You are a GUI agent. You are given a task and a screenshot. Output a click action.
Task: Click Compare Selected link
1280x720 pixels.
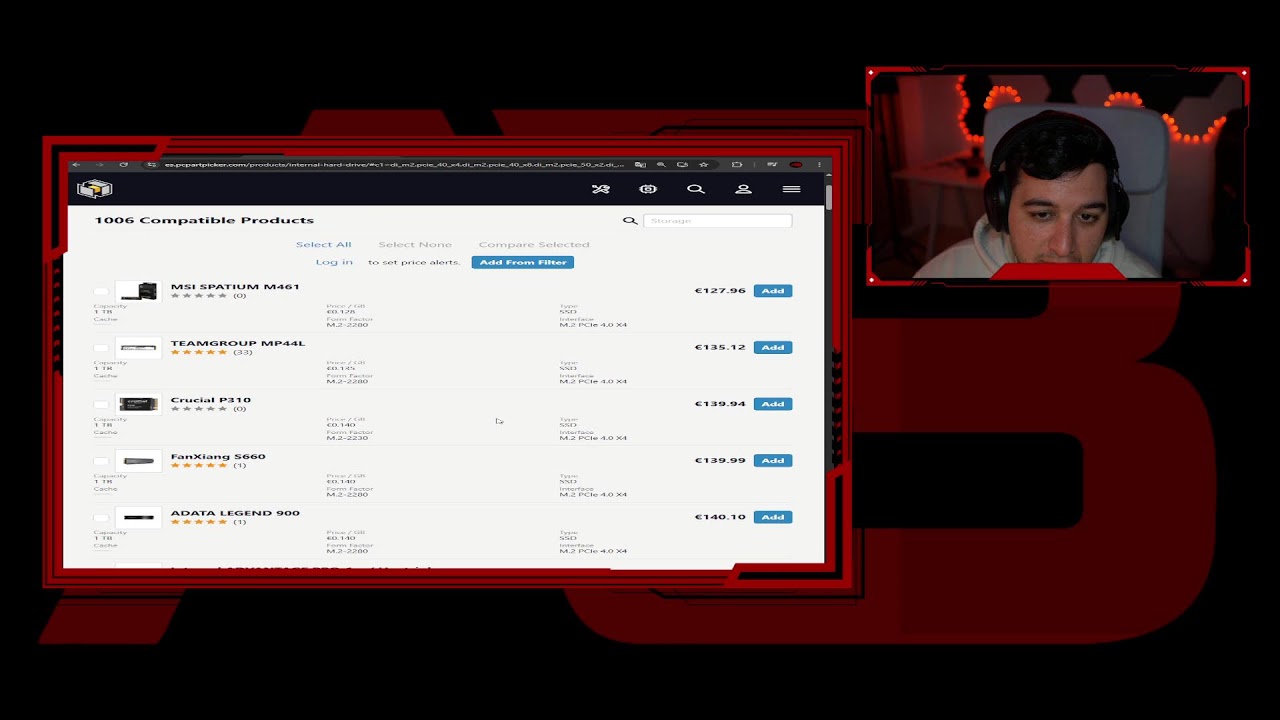534,244
